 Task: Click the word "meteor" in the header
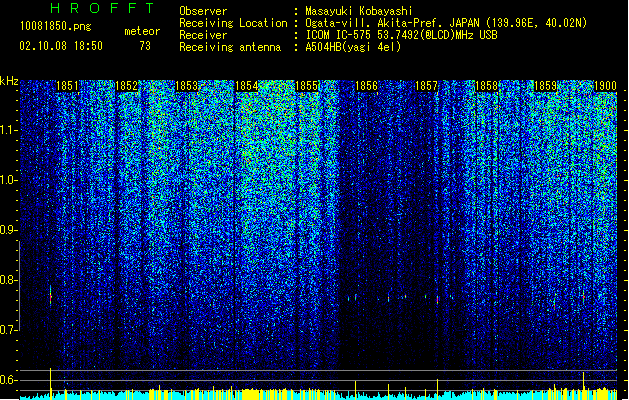142,31
